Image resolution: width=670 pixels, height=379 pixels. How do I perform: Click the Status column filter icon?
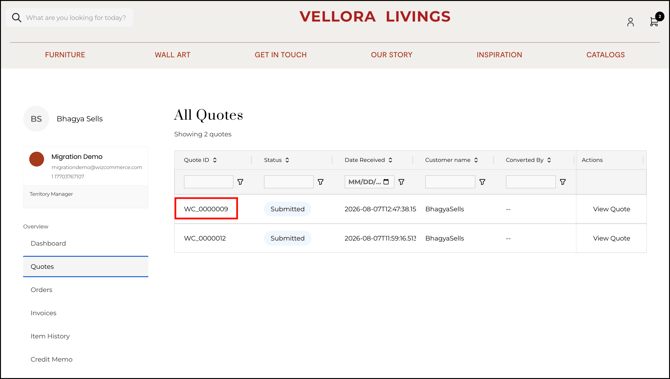(x=320, y=182)
